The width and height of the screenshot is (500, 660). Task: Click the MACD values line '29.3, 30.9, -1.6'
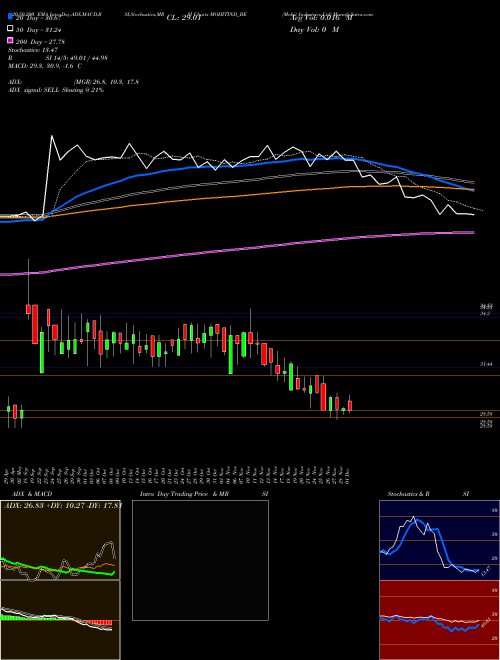(x=45, y=66)
